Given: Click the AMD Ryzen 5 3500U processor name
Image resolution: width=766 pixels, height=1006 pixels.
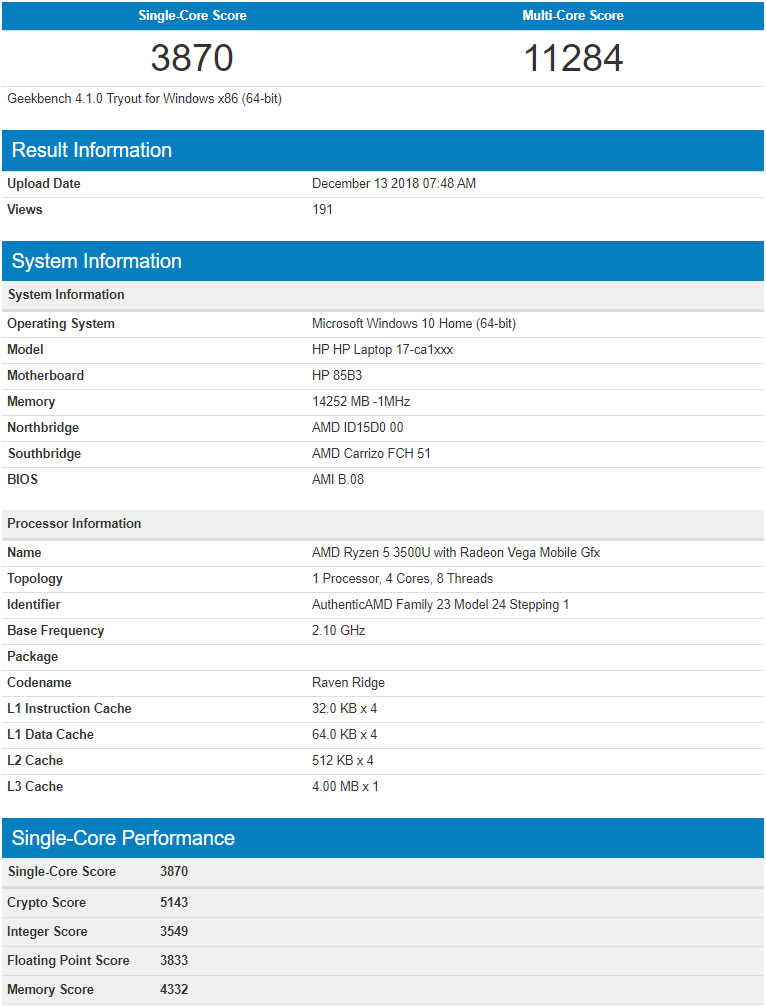Looking at the screenshot, I should [x=455, y=552].
